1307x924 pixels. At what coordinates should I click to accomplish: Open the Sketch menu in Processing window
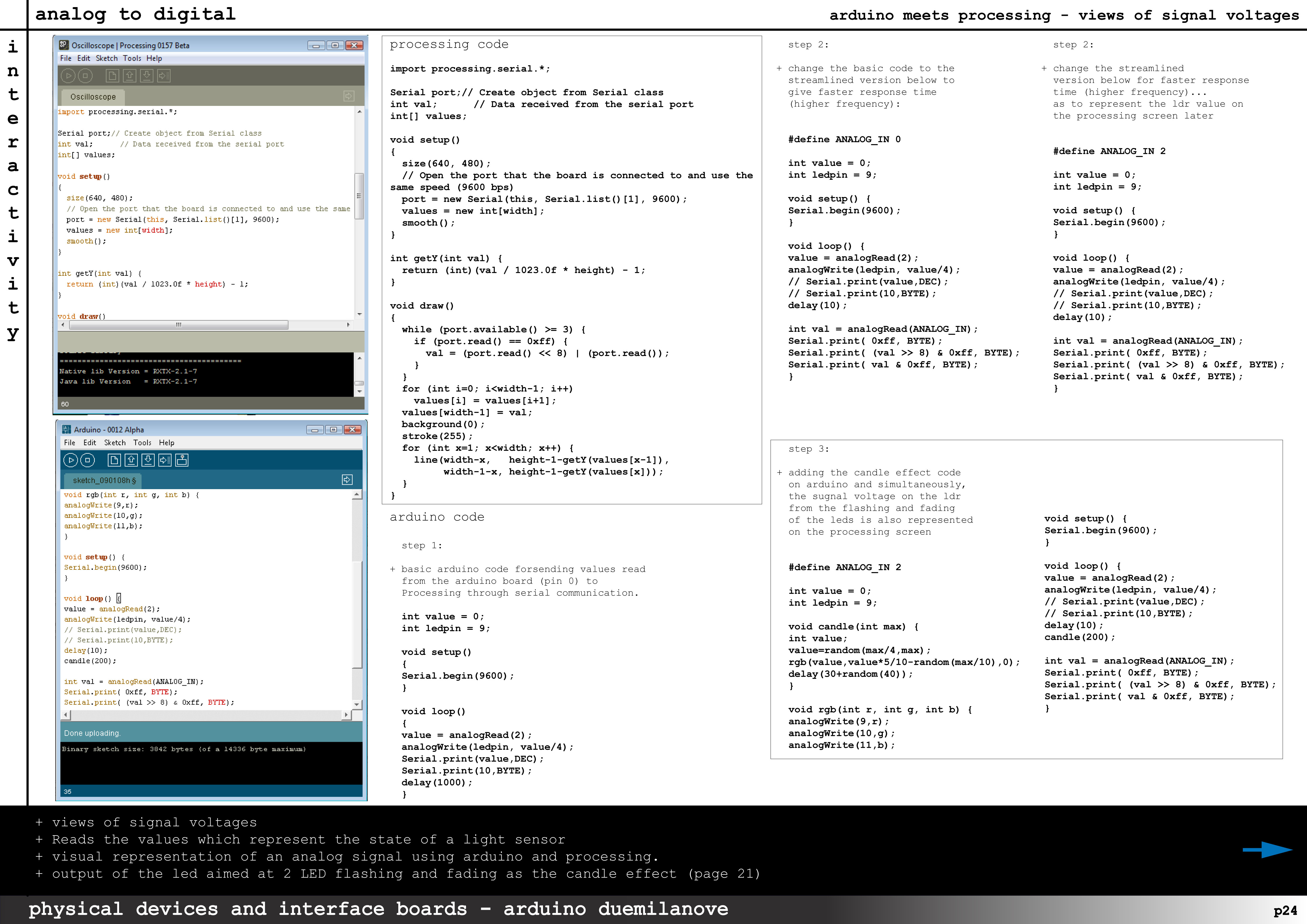tap(106, 58)
